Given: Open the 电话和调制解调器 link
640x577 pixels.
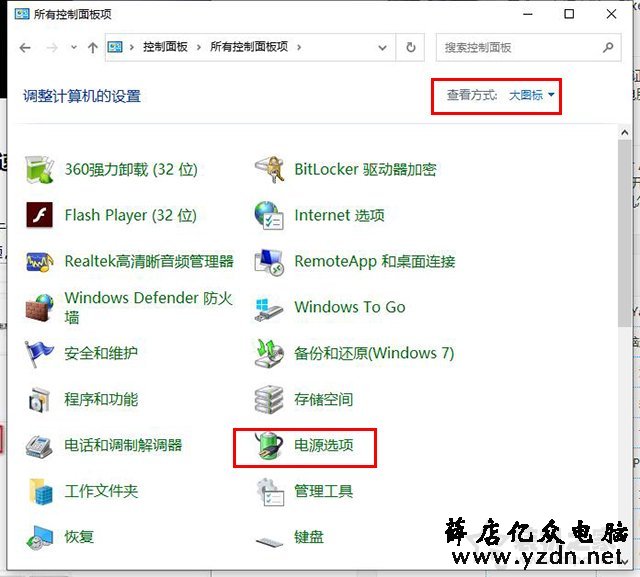Looking at the screenshot, I should tap(123, 445).
